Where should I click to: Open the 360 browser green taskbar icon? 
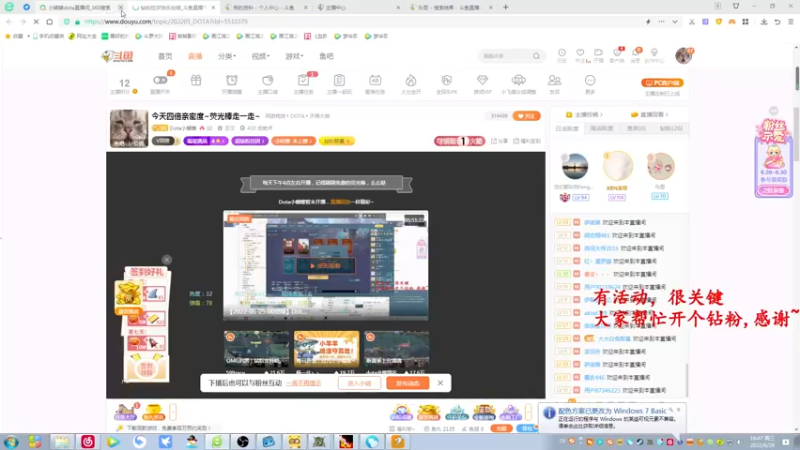pyautogui.click(x=217, y=441)
